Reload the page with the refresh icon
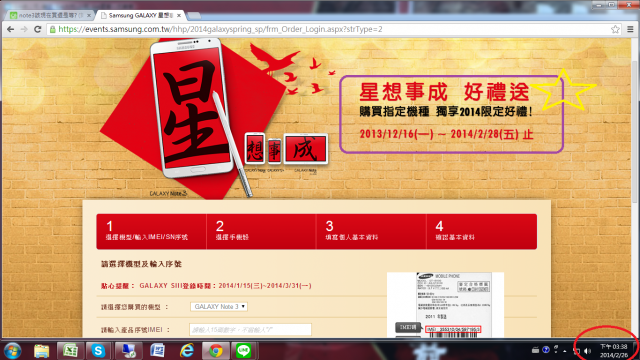The height and width of the screenshot is (360, 640). point(38,29)
